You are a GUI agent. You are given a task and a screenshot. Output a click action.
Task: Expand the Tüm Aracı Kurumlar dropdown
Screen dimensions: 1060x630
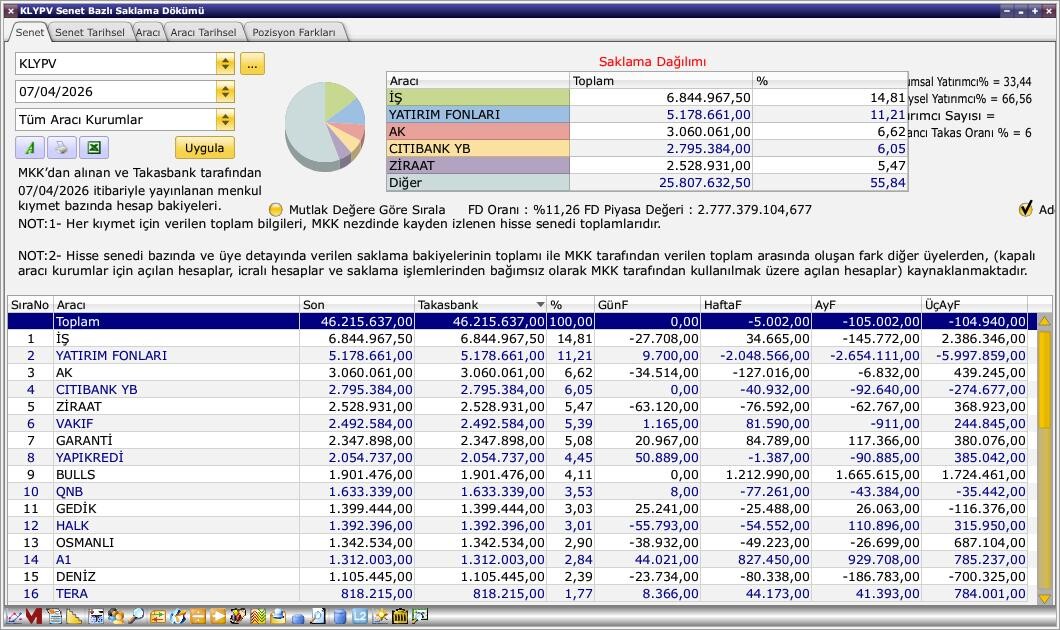click(x=225, y=120)
